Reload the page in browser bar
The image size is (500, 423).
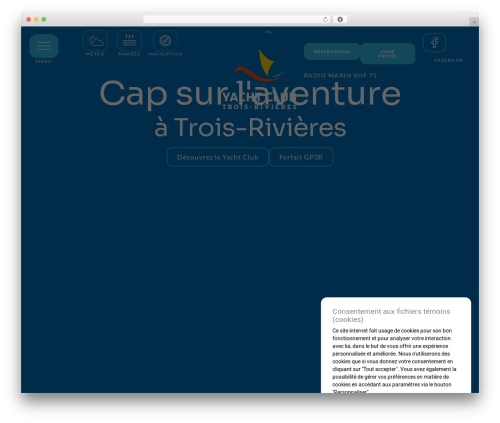point(325,20)
